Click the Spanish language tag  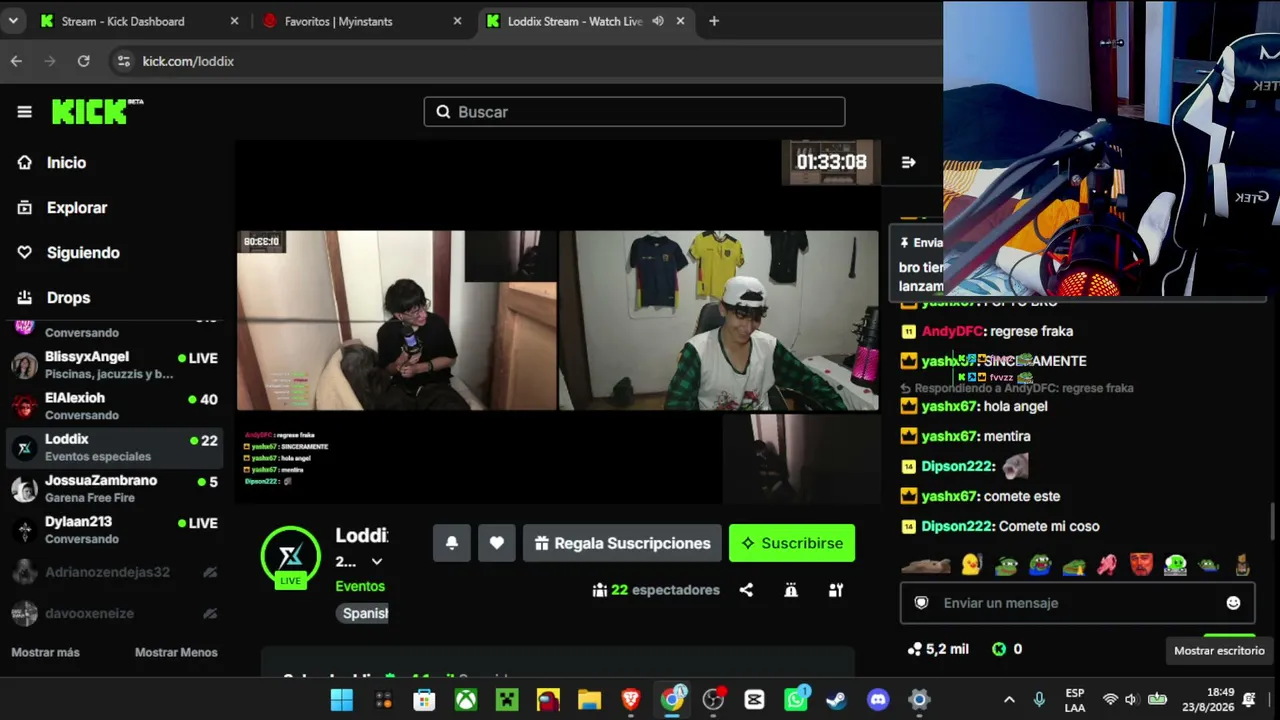click(363, 613)
